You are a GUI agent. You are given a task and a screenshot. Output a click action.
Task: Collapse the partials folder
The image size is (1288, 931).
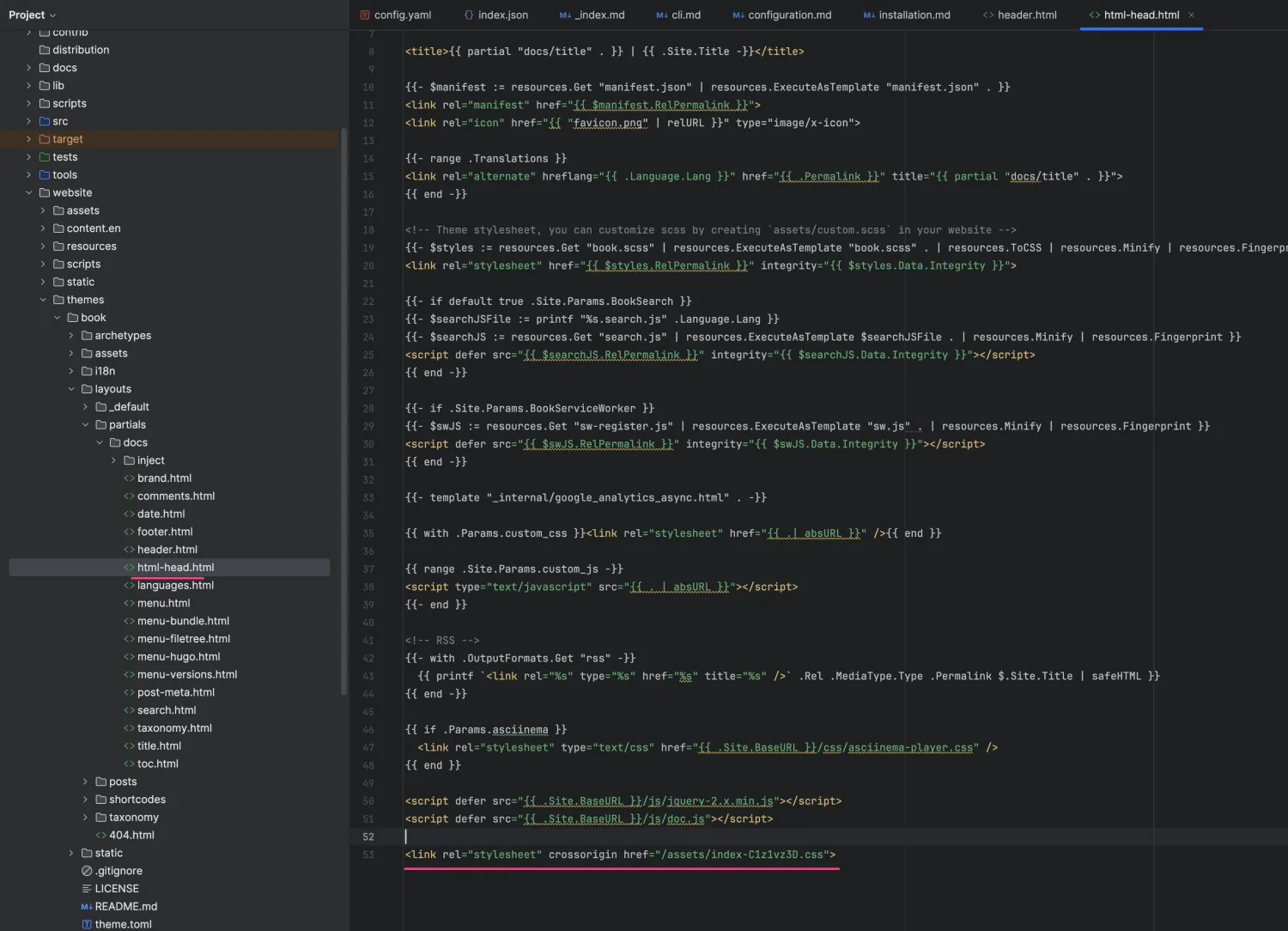tap(85, 425)
